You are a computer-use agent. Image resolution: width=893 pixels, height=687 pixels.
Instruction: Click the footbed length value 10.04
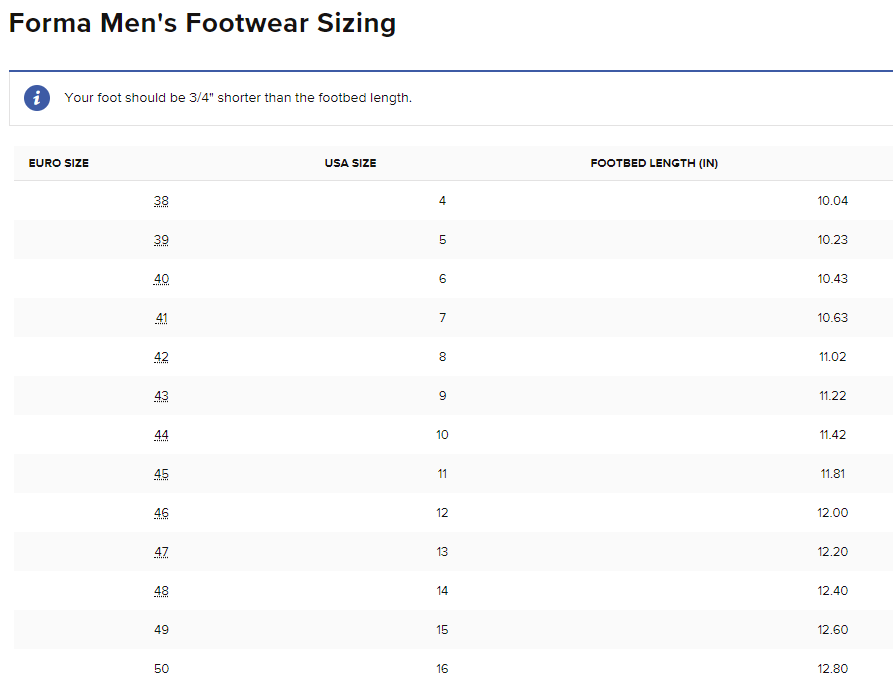(832, 201)
